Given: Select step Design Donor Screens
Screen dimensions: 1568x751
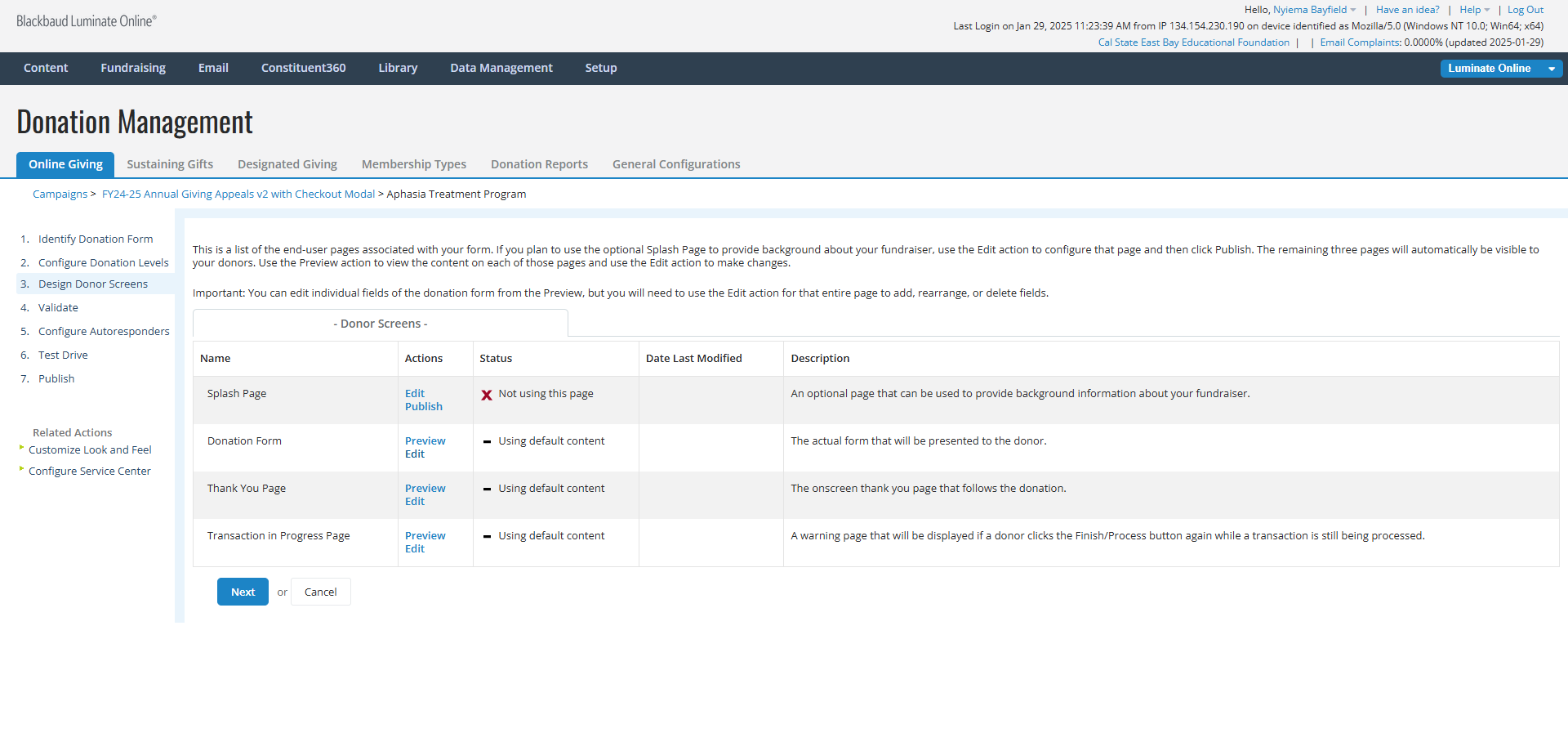Looking at the screenshot, I should tap(93, 284).
